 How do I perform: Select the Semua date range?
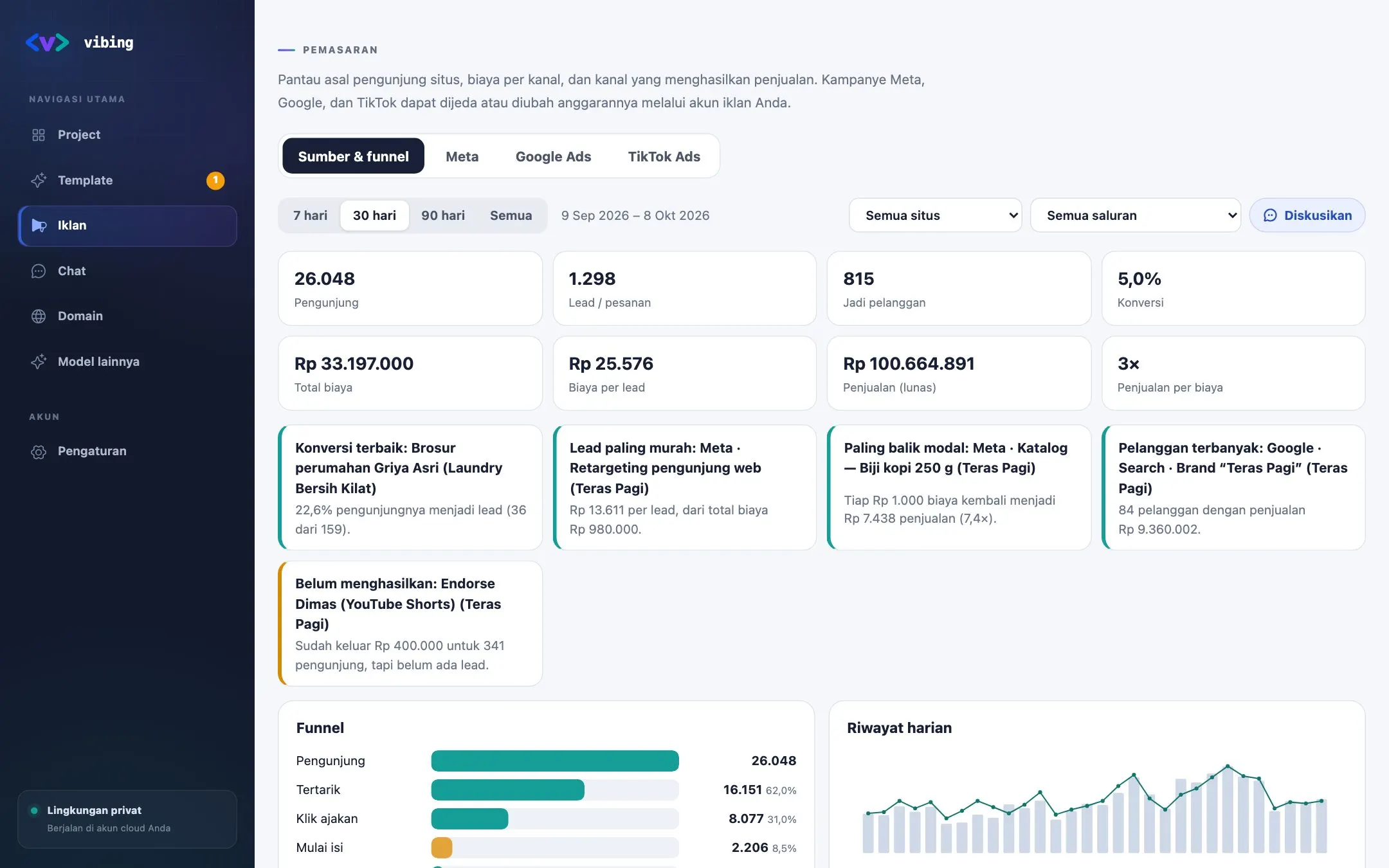(x=511, y=215)
